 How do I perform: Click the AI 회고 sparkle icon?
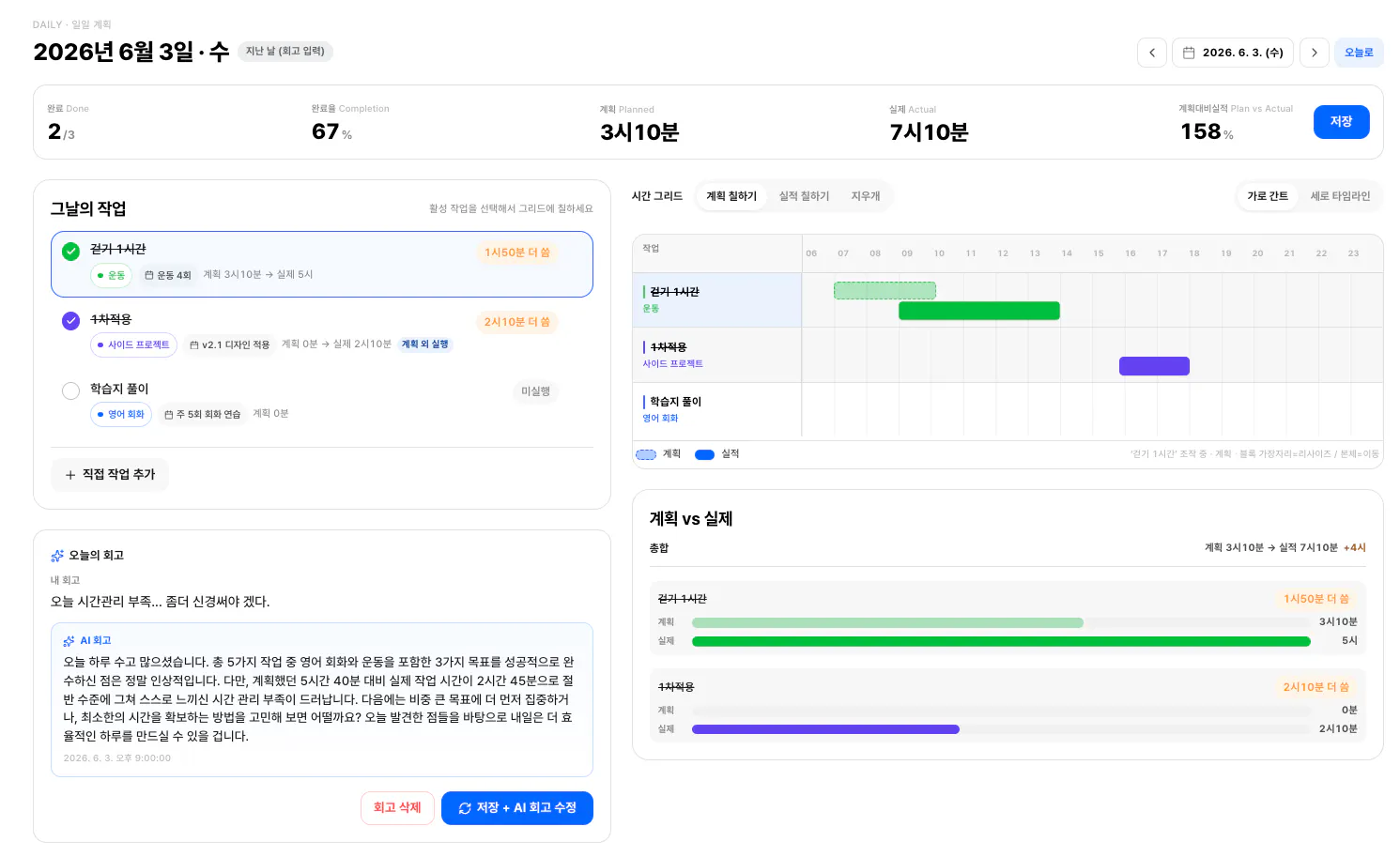[x=69, y=641]
